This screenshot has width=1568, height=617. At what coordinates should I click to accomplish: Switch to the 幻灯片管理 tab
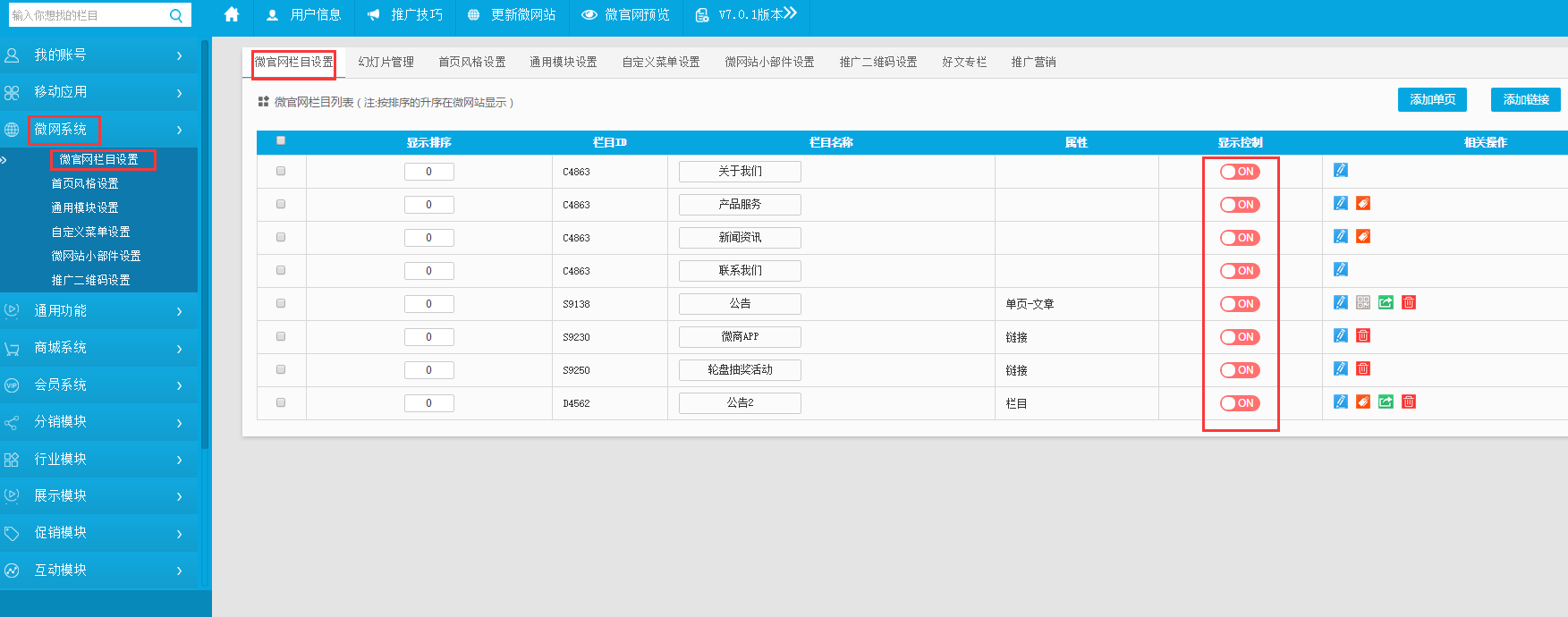(386, 62)
